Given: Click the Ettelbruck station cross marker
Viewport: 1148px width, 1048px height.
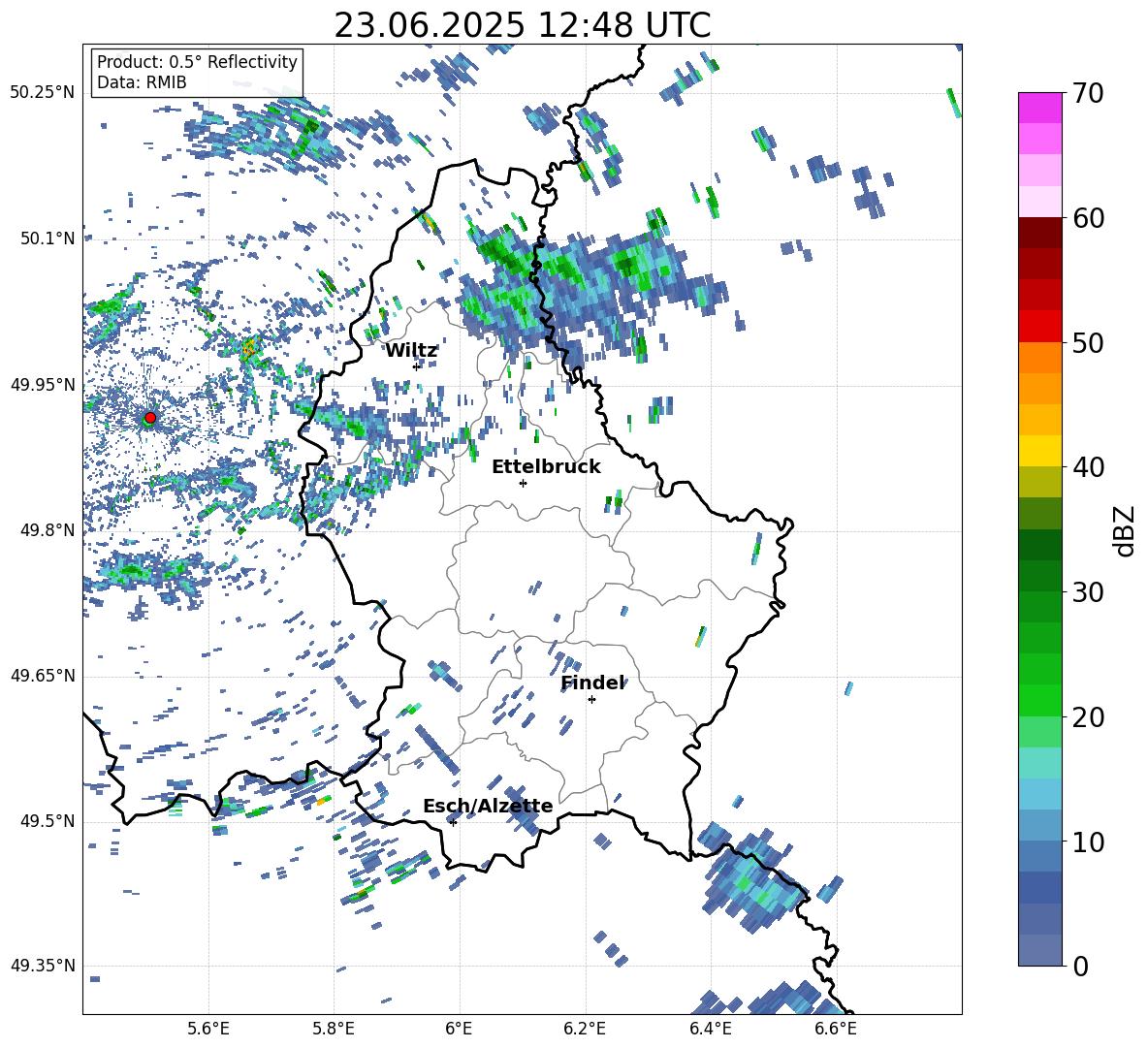Looking at the screenshot, I should (x=523, y=483).
